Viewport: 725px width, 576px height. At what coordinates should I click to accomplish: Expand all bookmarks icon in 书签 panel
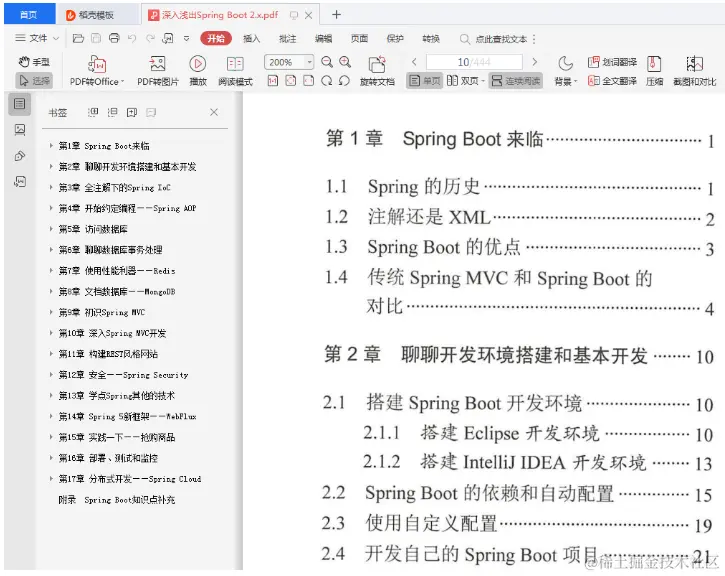pos(93,112)
